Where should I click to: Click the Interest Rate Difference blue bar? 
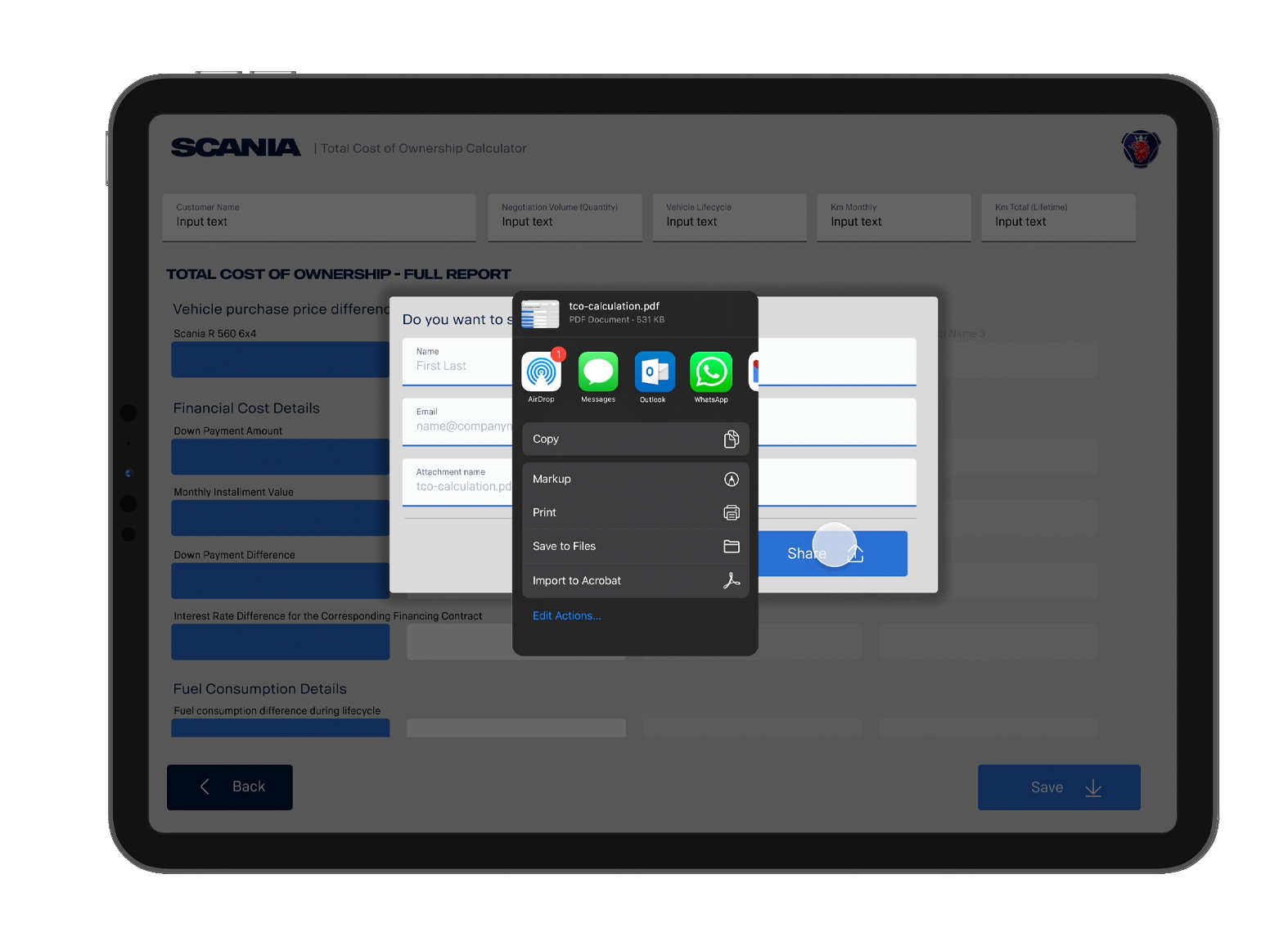(281, 642)
